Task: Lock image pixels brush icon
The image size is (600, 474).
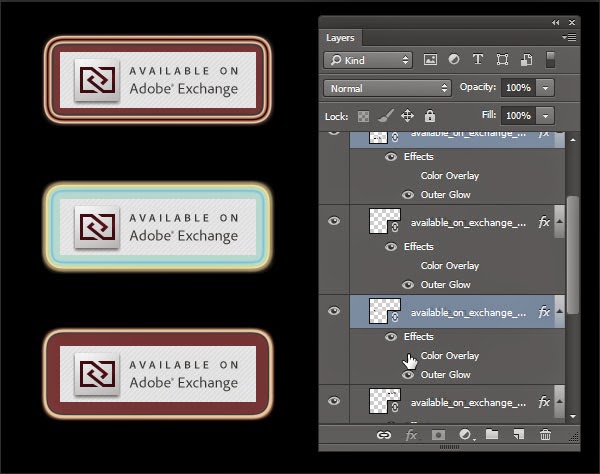Action: (x=385, y=116)
